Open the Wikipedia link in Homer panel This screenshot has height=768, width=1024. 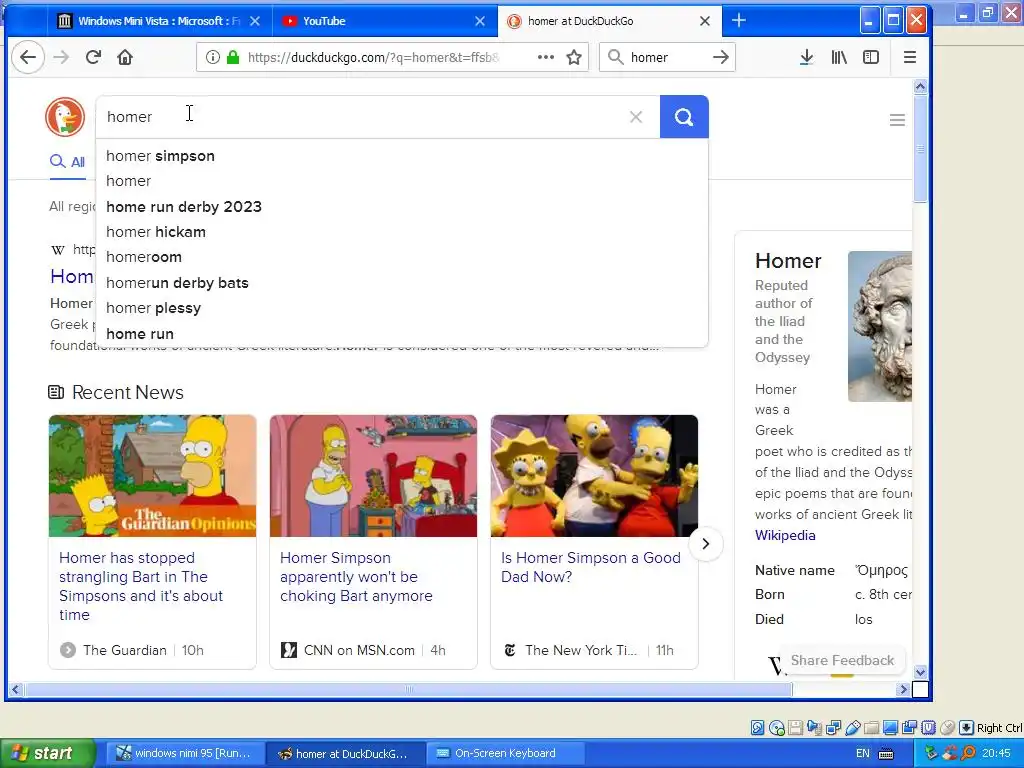[785, 535]
